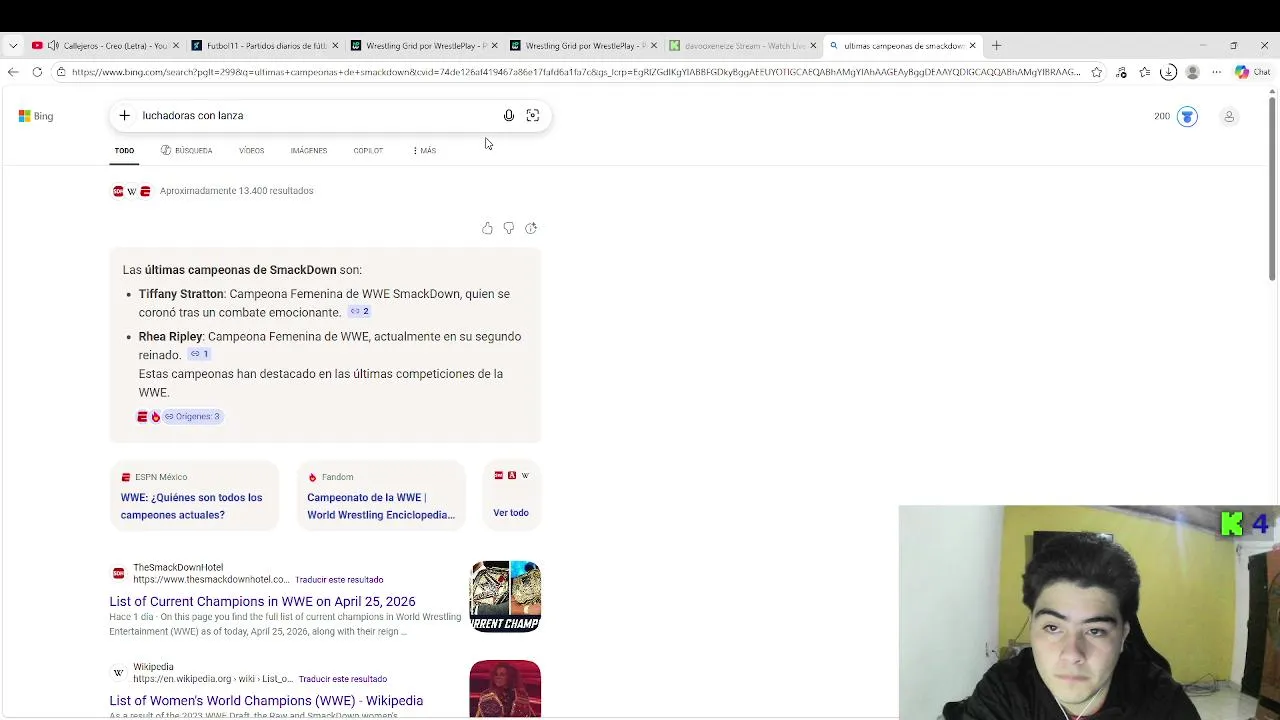The height and width of the screenshot is (720, 1280).
Task: Click the Wikipedia site favicon
Action: pos(118,672)
